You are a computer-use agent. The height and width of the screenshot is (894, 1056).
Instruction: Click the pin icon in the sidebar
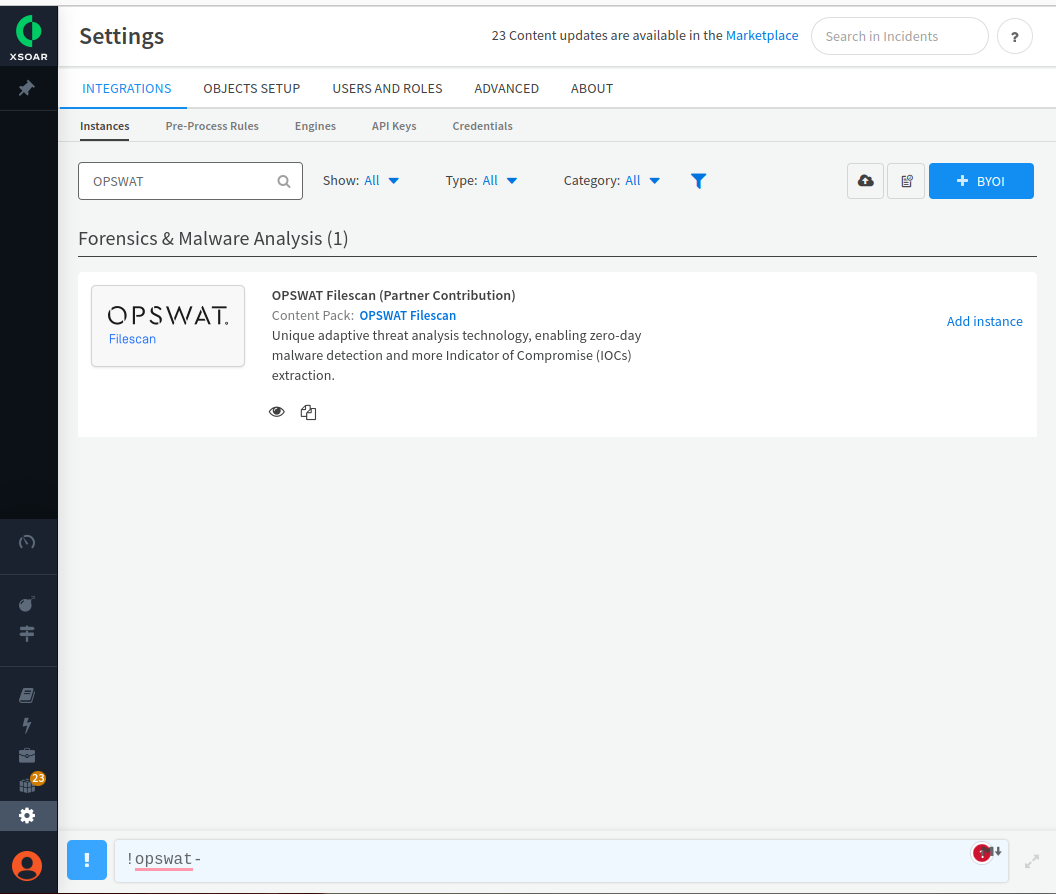pos(27,88)
